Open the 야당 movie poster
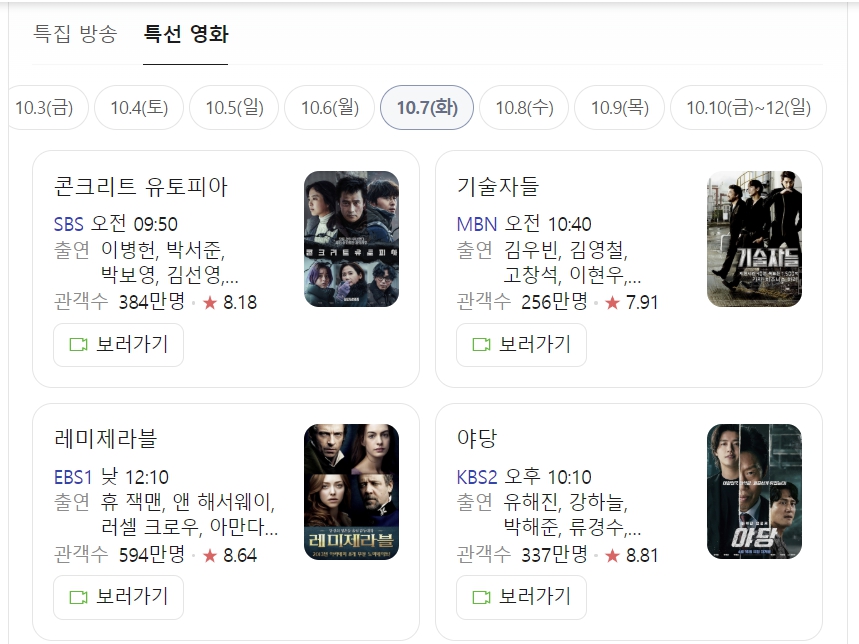Viewport: 859px width, 644px height. (x=754, y=492)
